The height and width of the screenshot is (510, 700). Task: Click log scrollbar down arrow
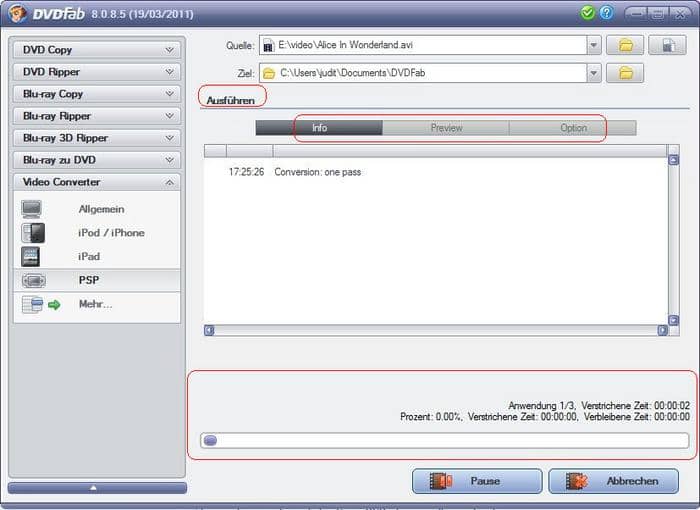point(674,320)
